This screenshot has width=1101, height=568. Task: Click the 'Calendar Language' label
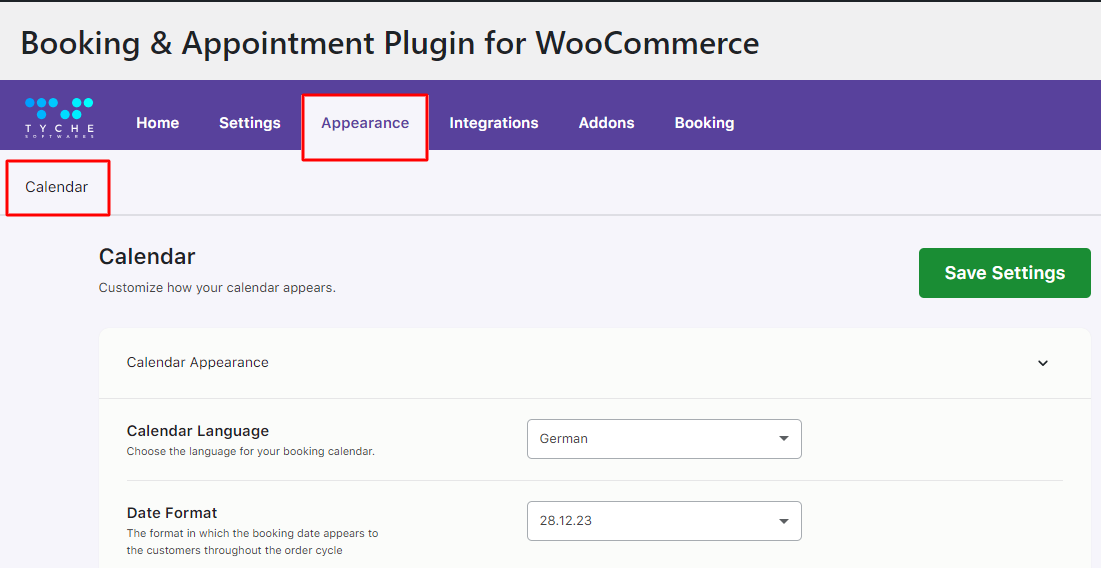198,431
